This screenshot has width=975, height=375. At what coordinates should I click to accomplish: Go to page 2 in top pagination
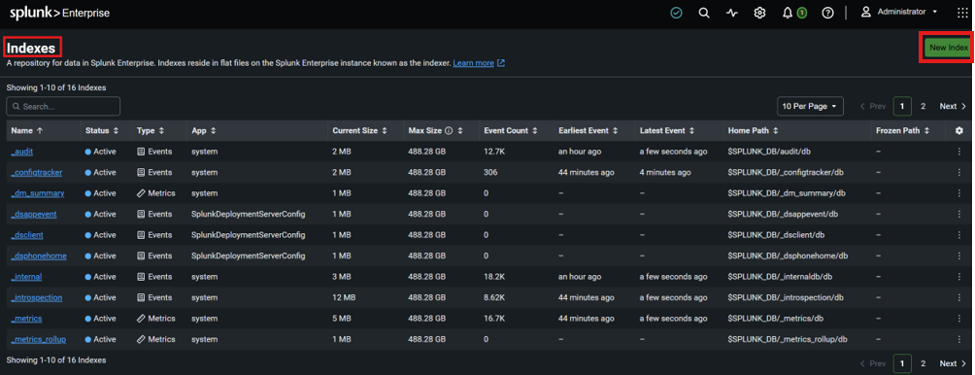pos(923,106)
